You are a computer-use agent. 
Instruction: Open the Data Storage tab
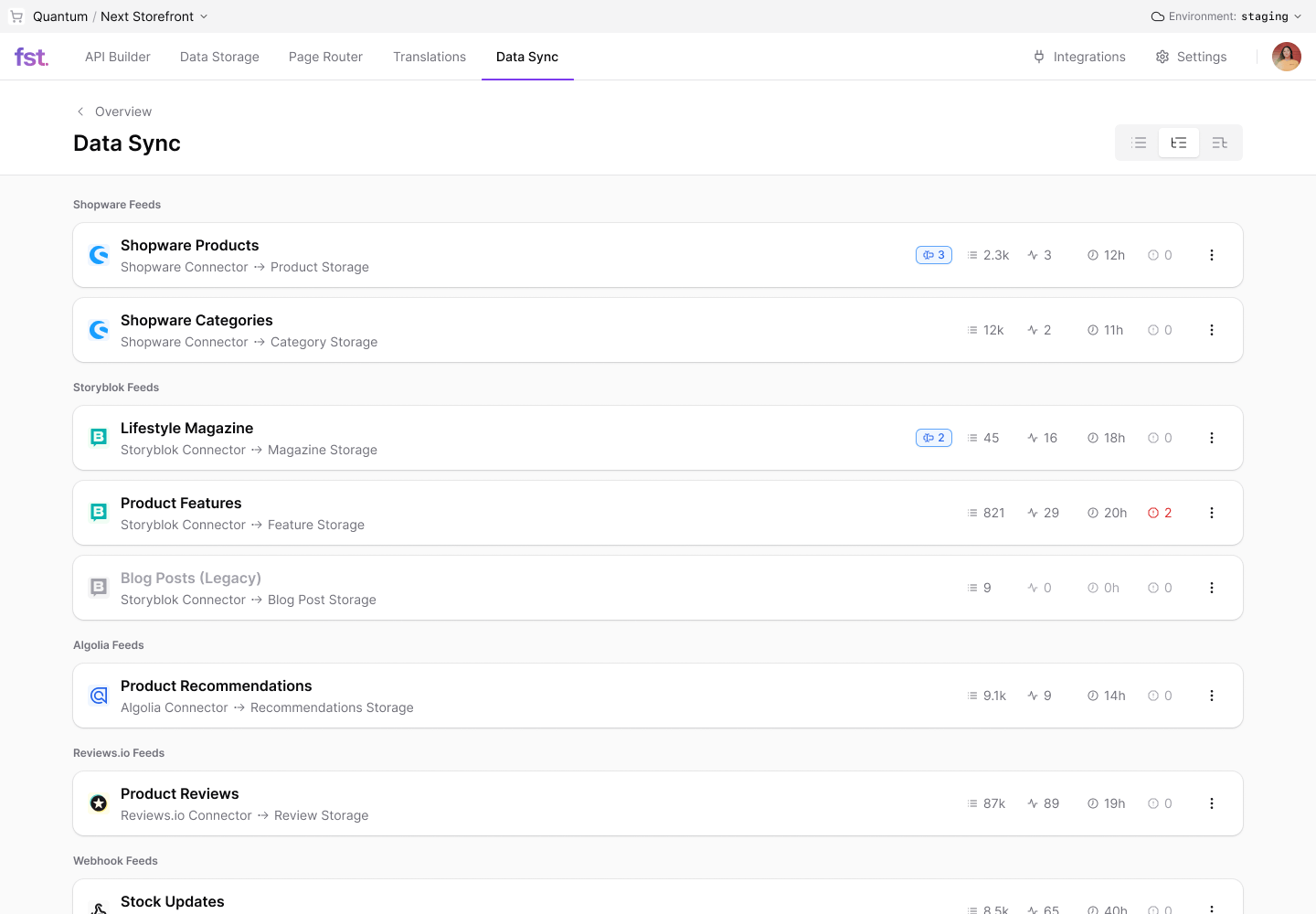point(219,57)
